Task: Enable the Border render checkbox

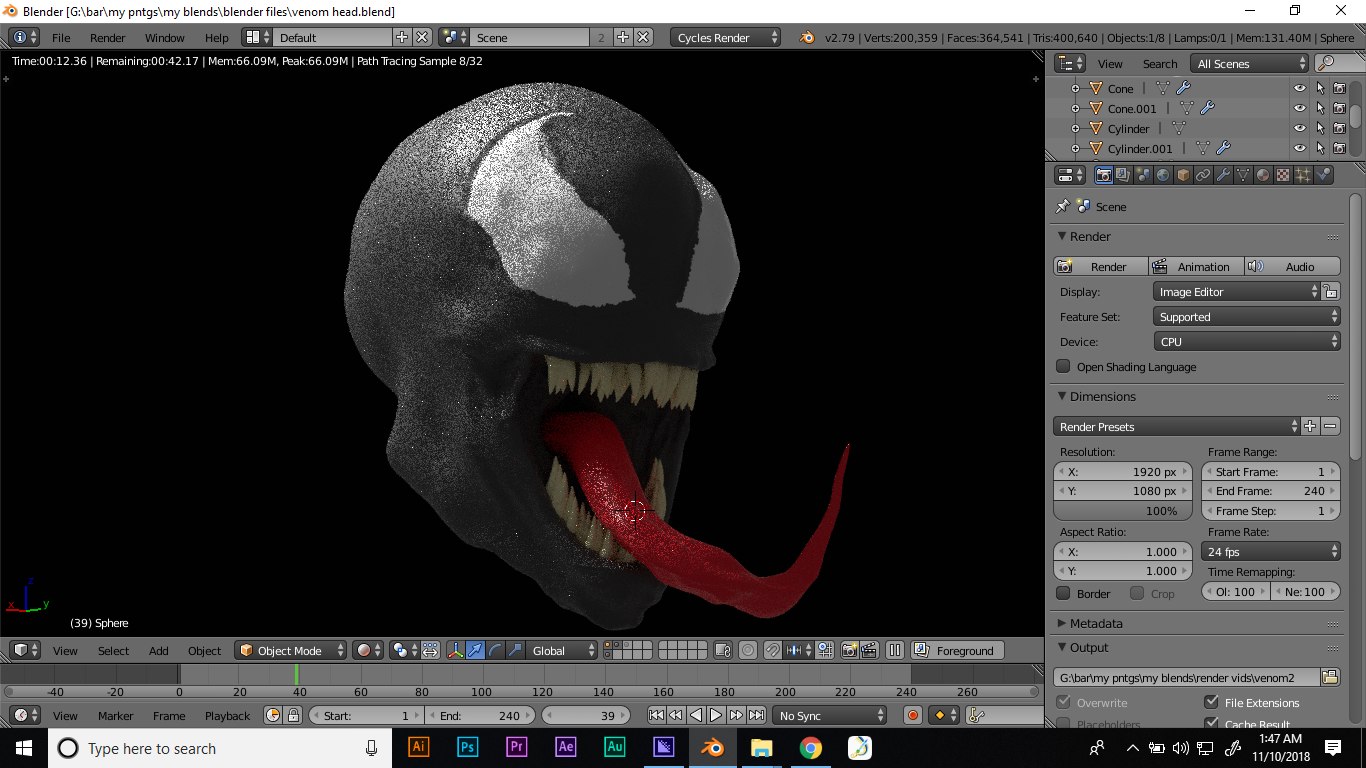Action: point(1063,593)
